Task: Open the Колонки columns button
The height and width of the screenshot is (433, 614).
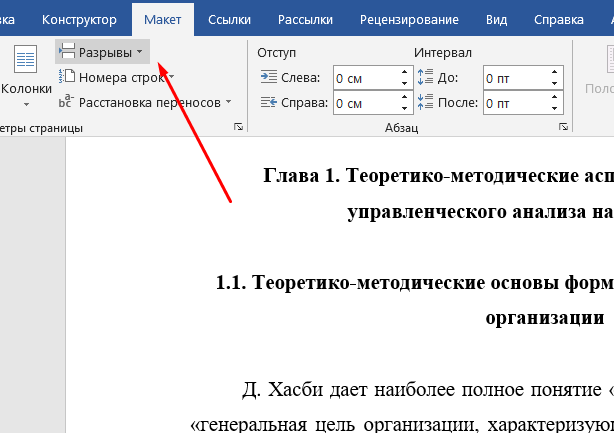Action: [26, 76]
